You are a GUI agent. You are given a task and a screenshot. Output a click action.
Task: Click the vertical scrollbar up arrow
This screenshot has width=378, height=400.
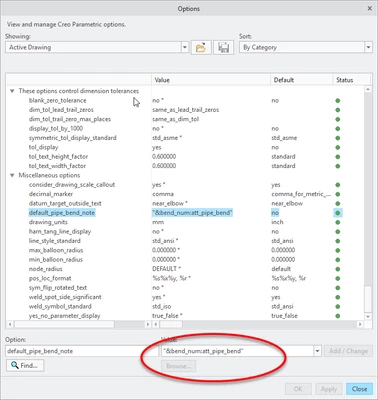(368, 89)
